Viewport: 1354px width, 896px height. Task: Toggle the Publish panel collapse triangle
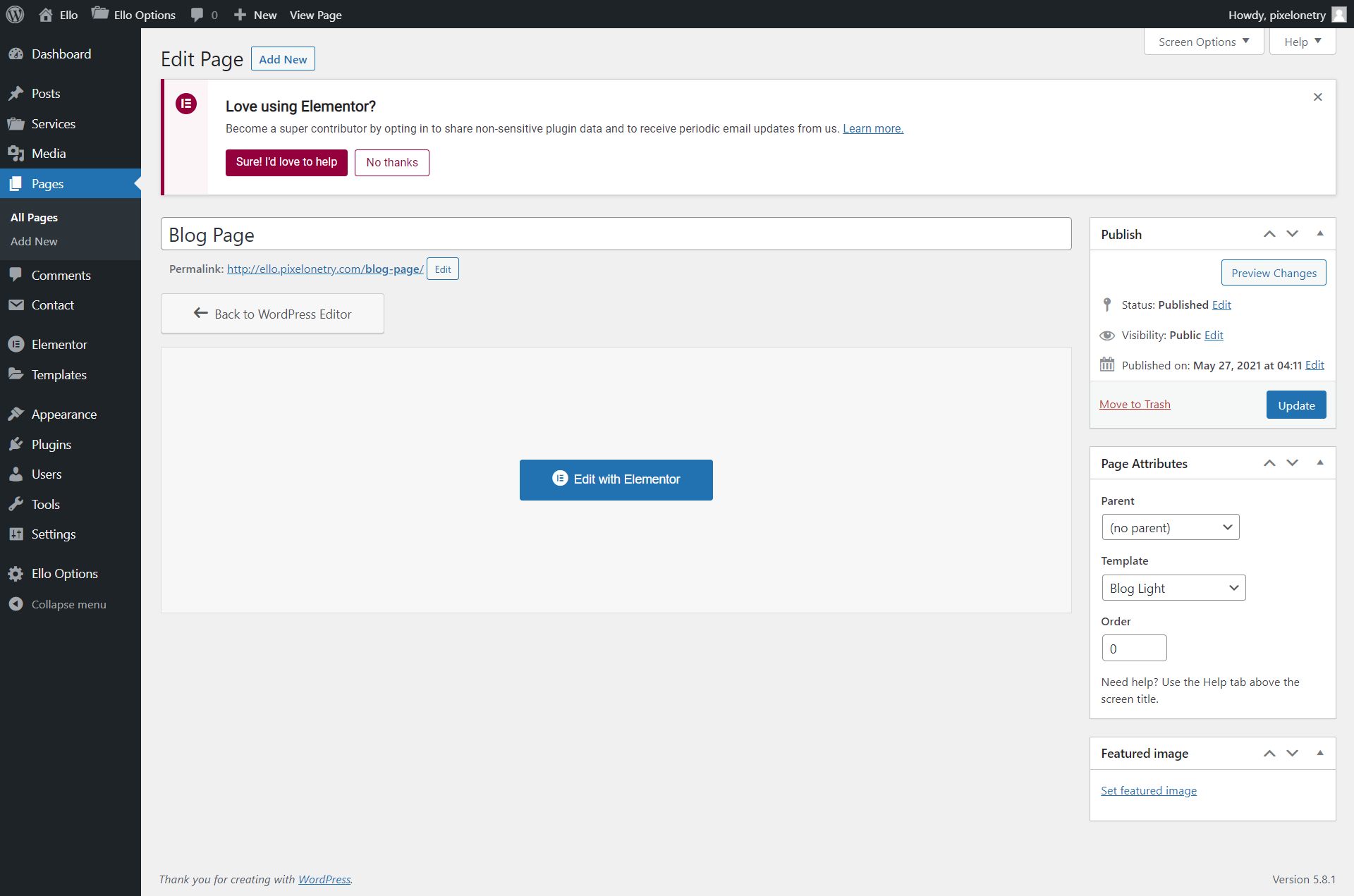[1320, 234]
